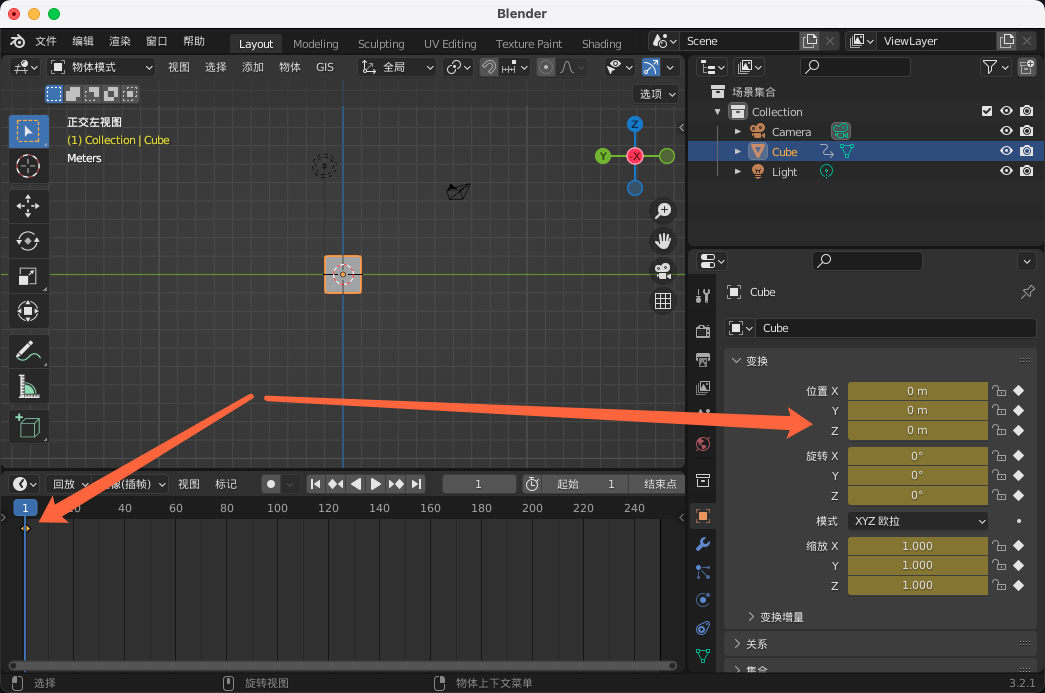Toggle lock for Location X
Screen dimensions: 1045x693
click(x=998, y=391)
